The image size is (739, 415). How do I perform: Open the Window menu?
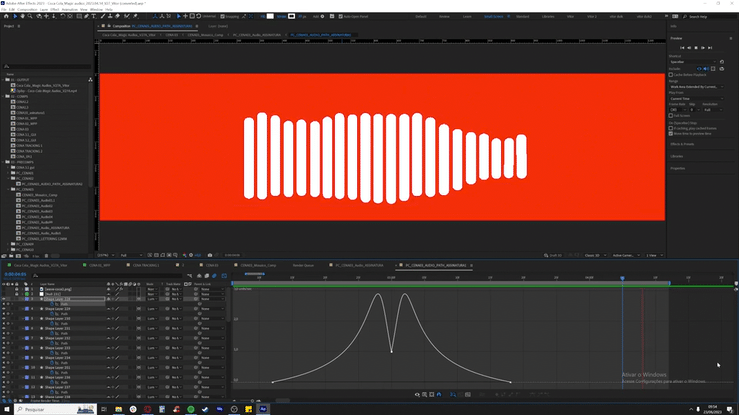click(x=96, y=9)
